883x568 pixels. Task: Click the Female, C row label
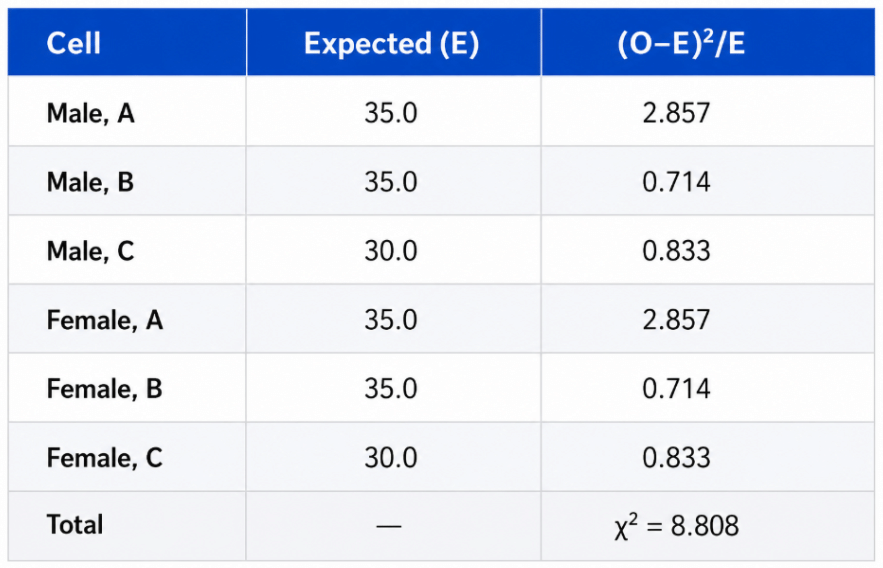coord(105,458)
